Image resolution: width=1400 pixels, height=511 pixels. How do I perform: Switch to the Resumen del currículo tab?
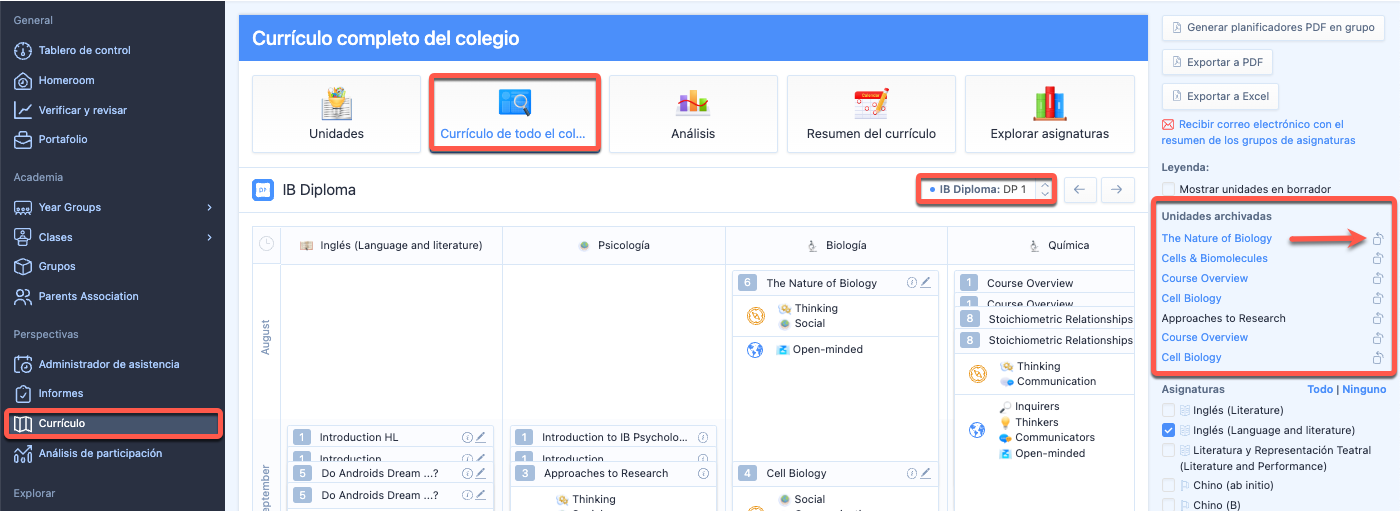pos(870,114)
